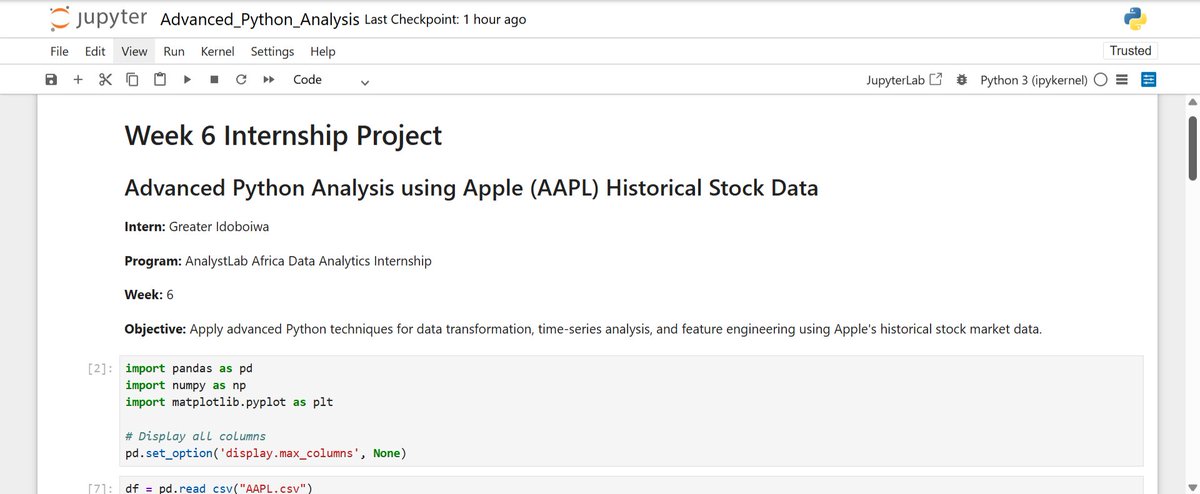Click the import matplotlib.pyplot line
Image resolution: width=1200 pixels, height=494 pixels.
(229, 402)
